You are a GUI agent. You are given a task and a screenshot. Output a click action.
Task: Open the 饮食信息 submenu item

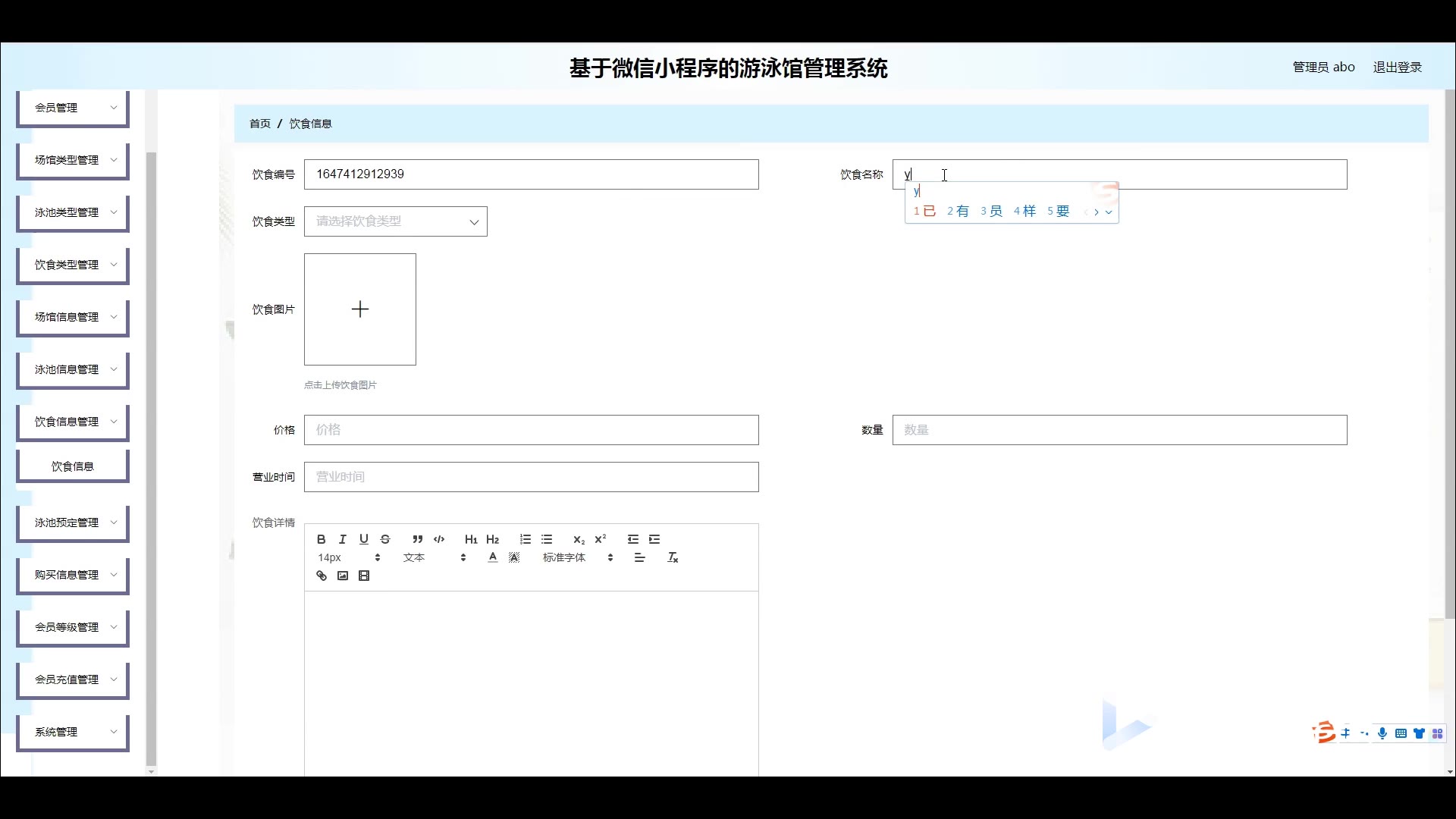point(73,466)
